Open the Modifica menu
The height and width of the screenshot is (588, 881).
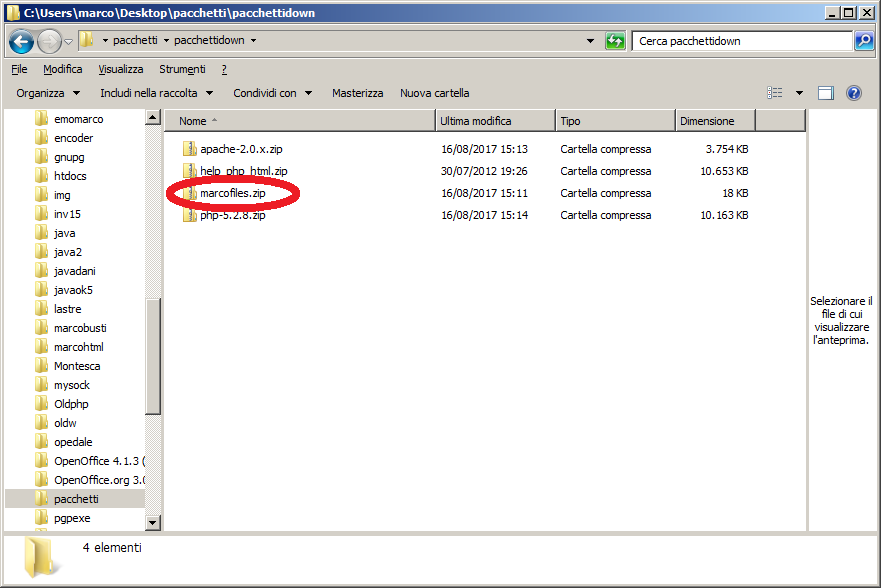coord(63,69)
